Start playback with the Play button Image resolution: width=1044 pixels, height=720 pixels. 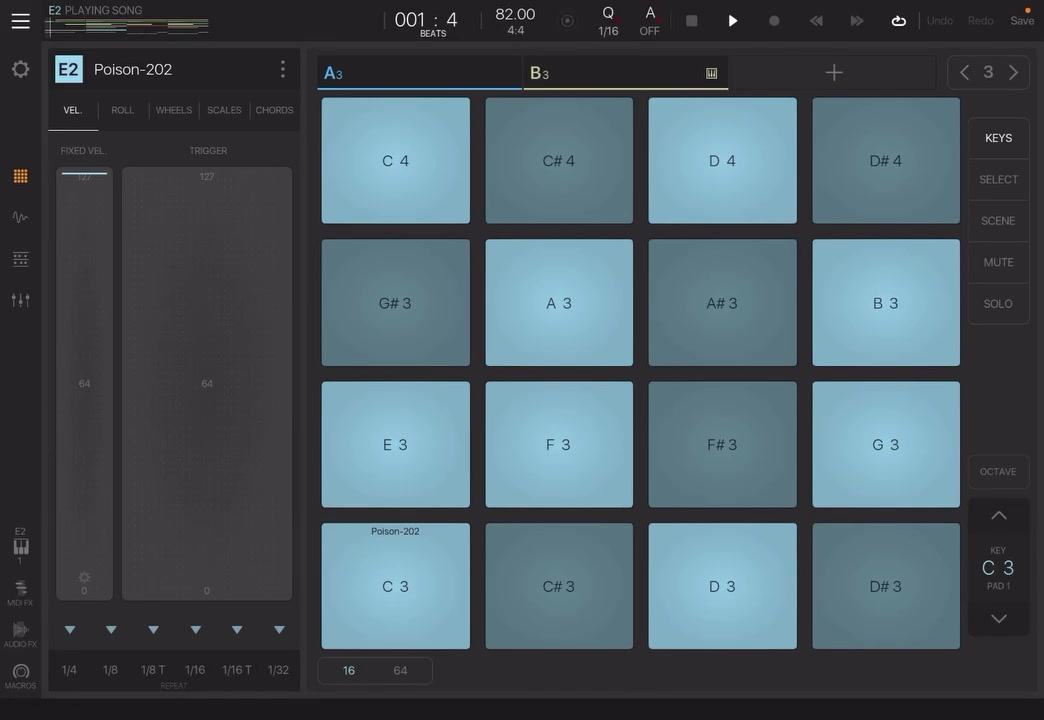coord(733,21)
